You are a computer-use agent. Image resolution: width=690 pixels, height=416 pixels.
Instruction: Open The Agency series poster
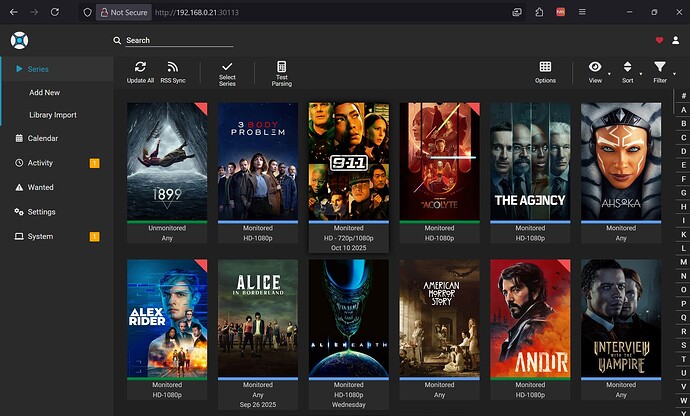click(x=530, y=161)
